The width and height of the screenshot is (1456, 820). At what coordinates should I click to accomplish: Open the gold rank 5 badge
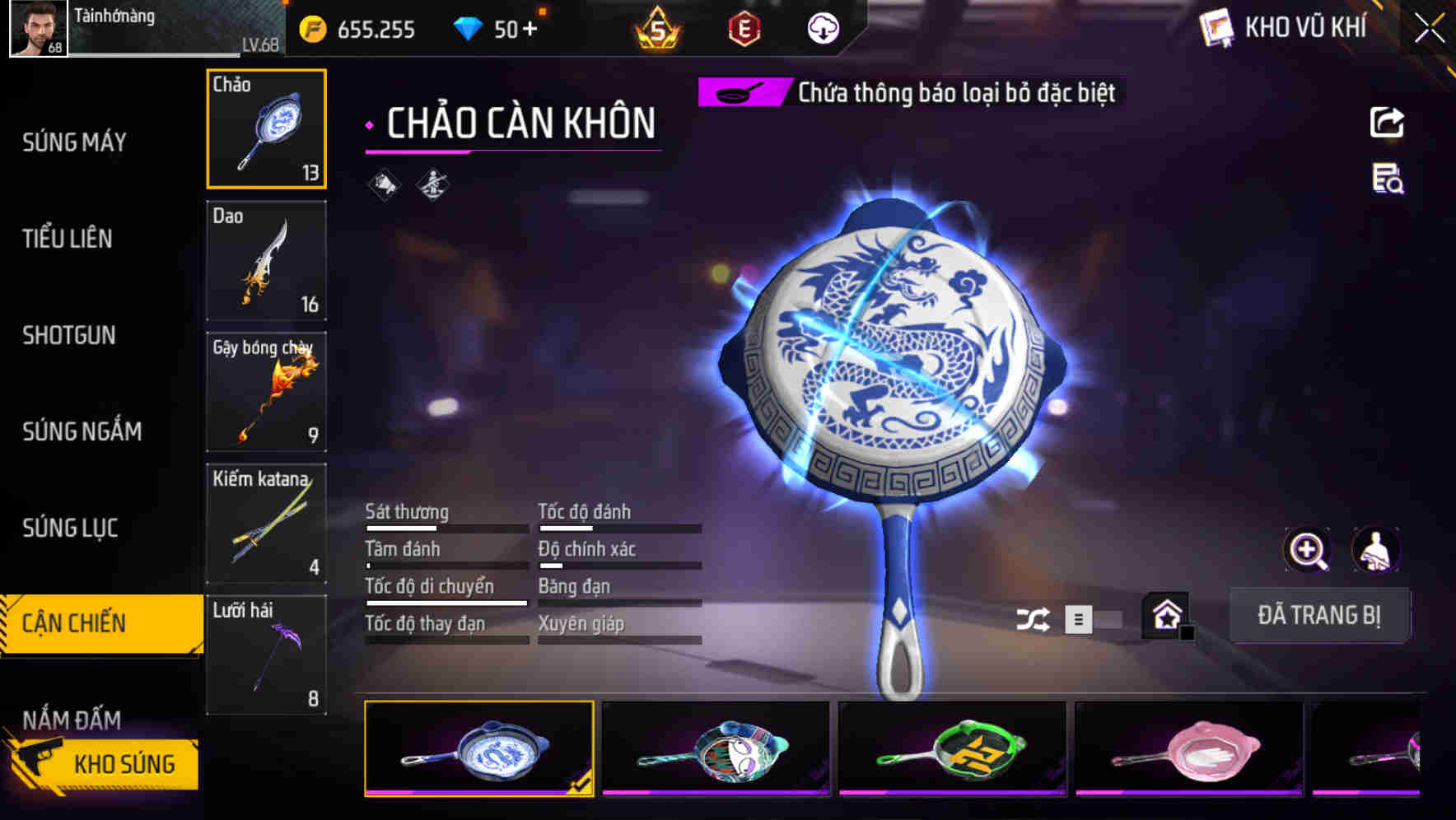[x=657, y=29]
